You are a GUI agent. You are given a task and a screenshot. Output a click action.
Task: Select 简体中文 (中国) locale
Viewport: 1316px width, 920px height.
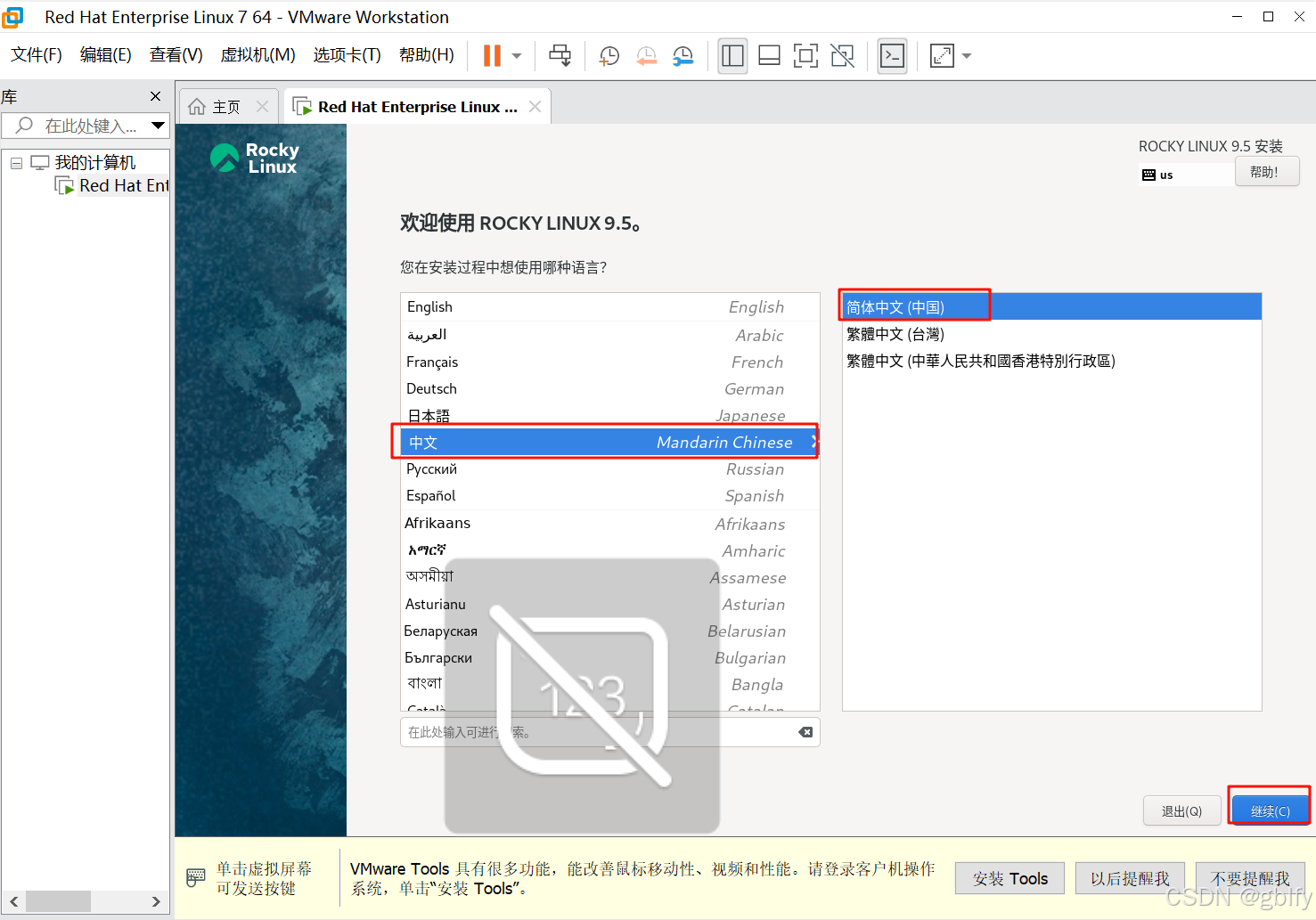[1052, 307]
